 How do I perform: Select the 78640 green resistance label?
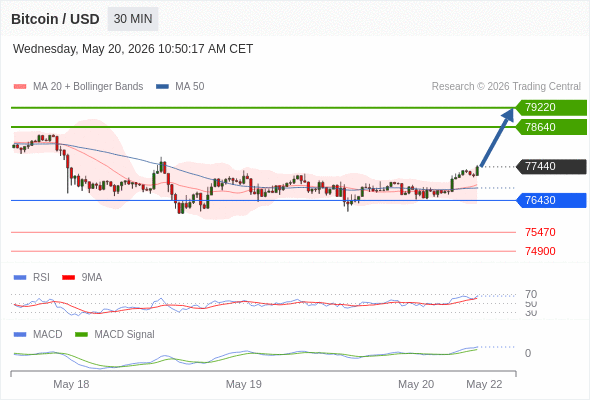(551, 127)
